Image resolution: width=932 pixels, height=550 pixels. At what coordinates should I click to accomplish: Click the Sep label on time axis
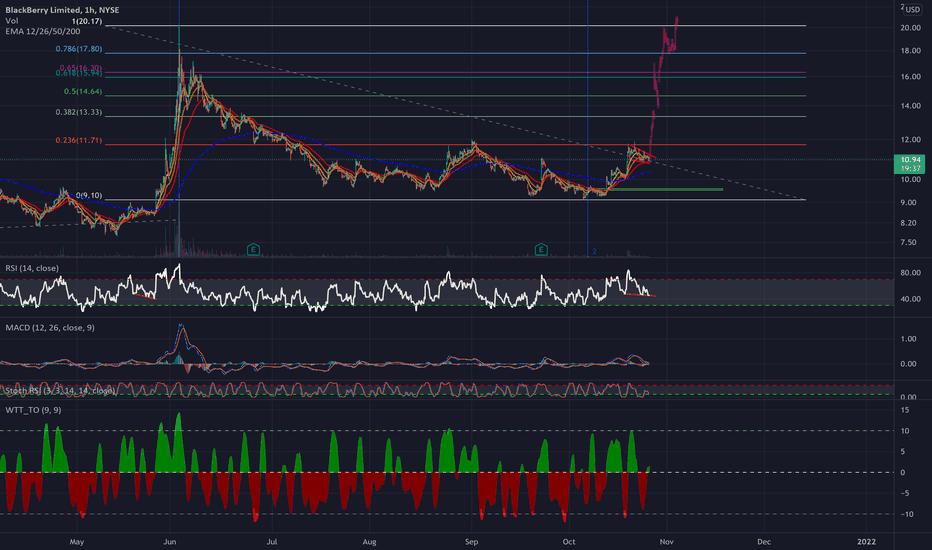[471, 542]
